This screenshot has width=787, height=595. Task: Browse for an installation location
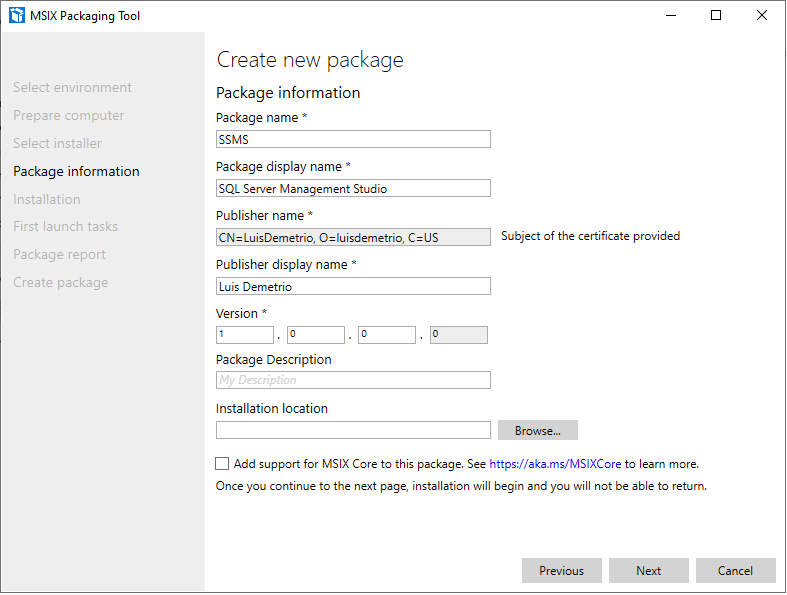(538, 430)
